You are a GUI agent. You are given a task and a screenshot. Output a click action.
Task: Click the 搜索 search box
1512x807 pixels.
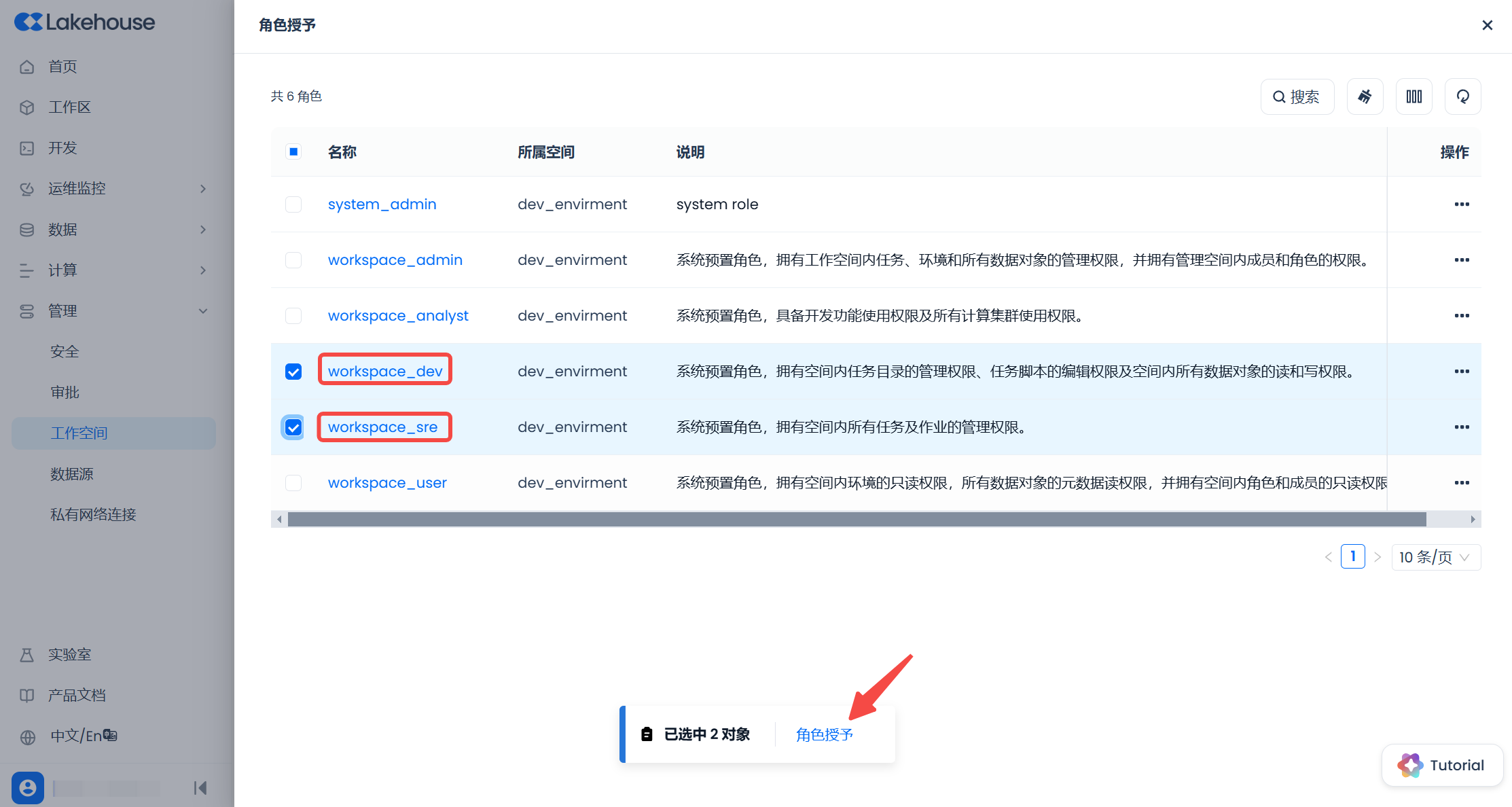click(1297, 96)
